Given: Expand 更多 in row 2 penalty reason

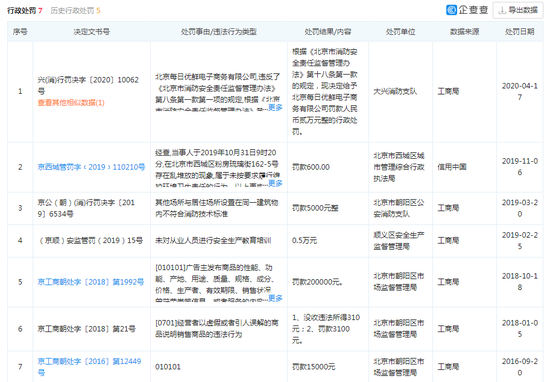Looking at the screenshot, I should (x=275, y=183).
